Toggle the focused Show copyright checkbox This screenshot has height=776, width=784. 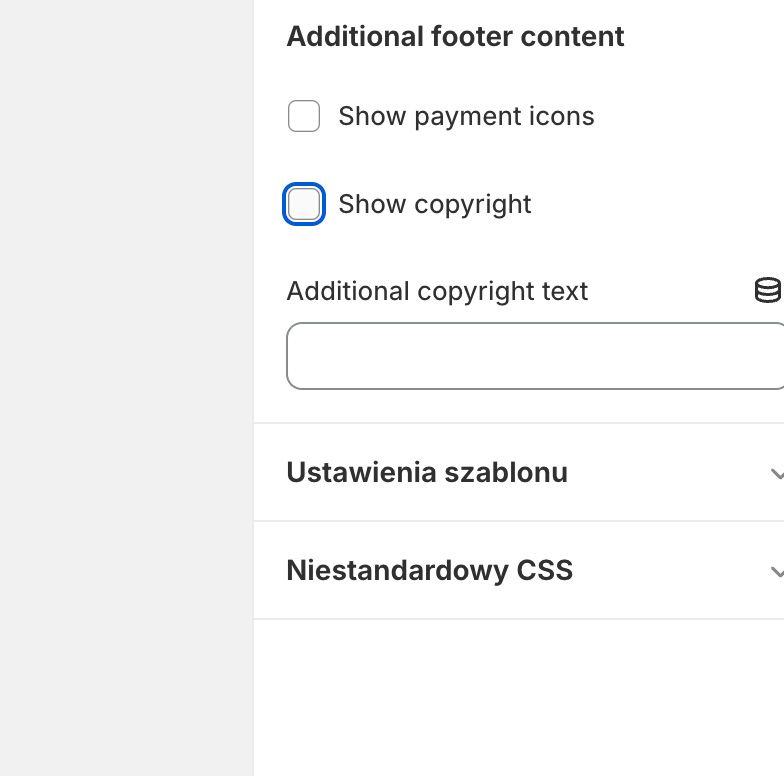pyautogui.click(x=304, y=204)
